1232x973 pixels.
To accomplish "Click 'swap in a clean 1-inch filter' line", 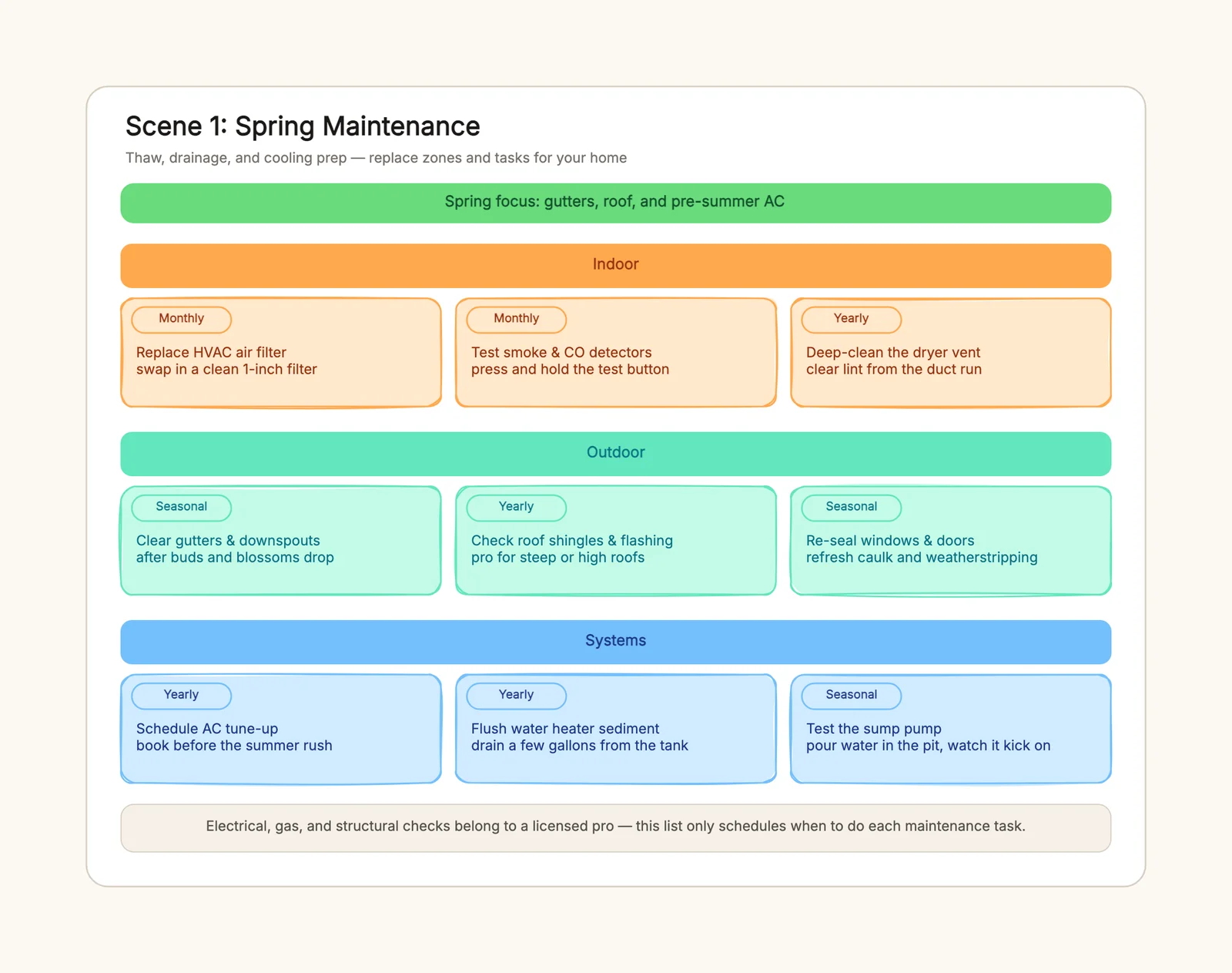I will click(226, 369).
